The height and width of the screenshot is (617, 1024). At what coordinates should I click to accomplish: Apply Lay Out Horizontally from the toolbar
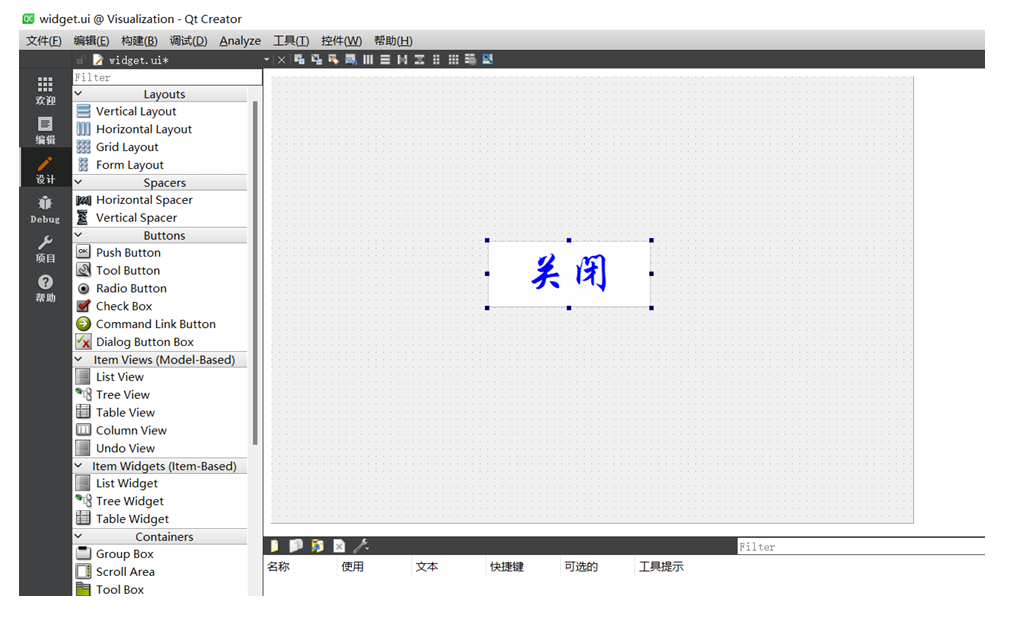[x=368, y=59]
